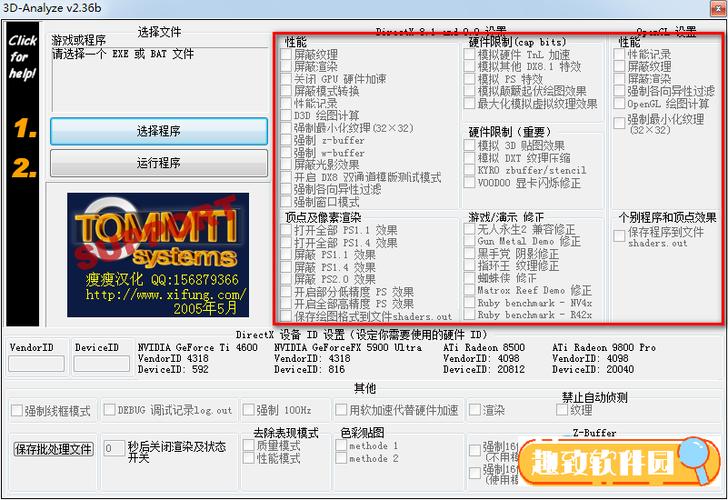This screenshot has height=500, width=728.
Task: Click the DeviceID input field
Action: [x=102, y=364]
